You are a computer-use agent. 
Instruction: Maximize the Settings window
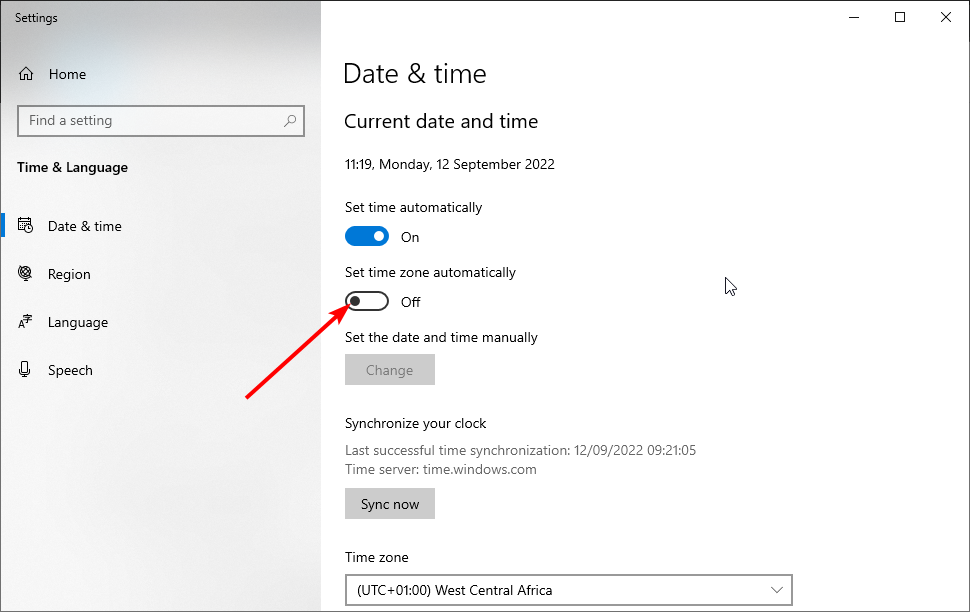tap(900, 17)
